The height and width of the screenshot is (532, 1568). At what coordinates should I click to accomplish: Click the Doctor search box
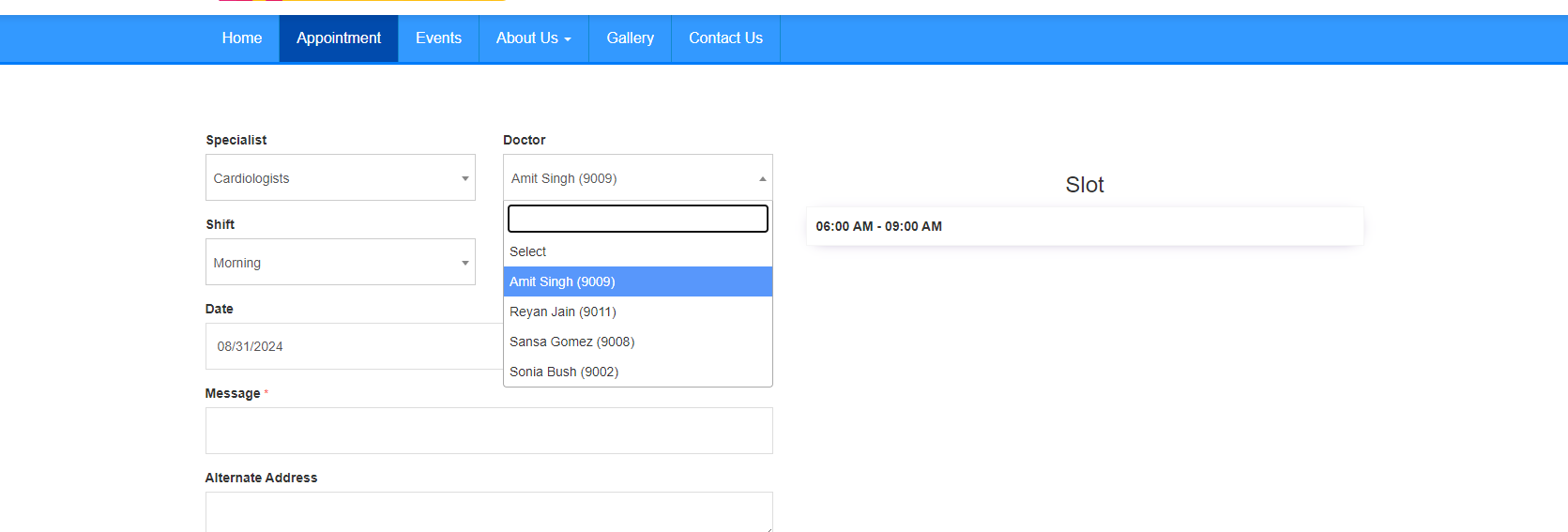pos(638,219)
